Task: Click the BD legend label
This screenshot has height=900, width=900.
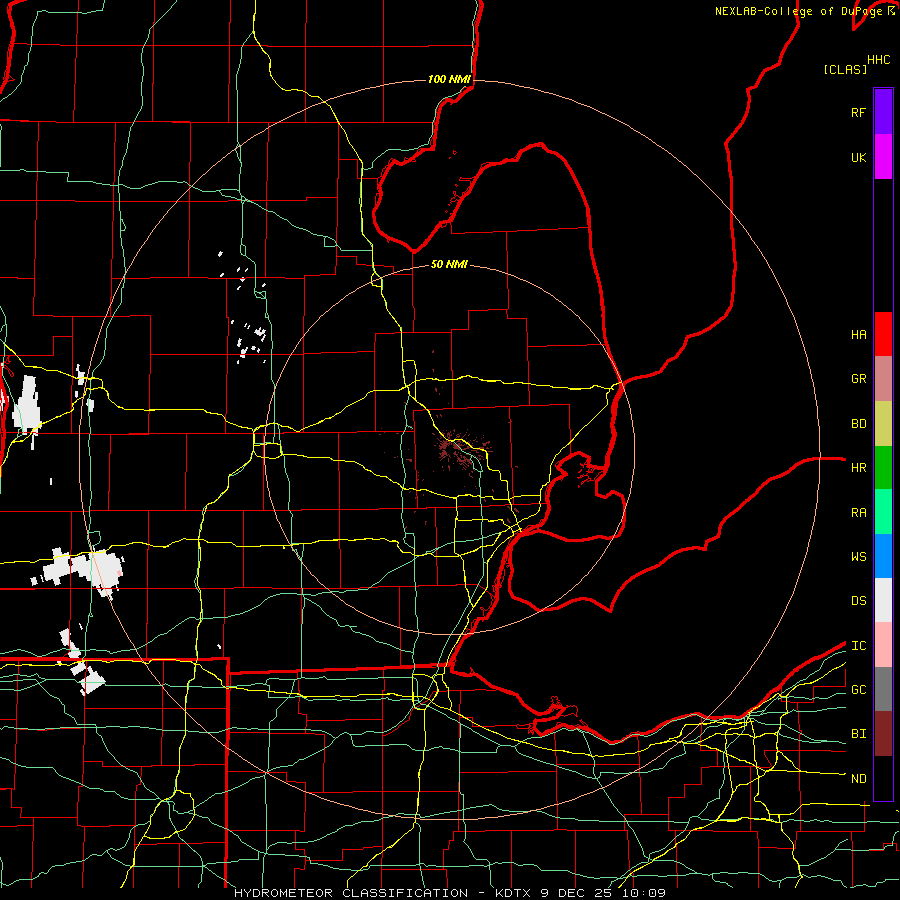Action: click(859, 424)
